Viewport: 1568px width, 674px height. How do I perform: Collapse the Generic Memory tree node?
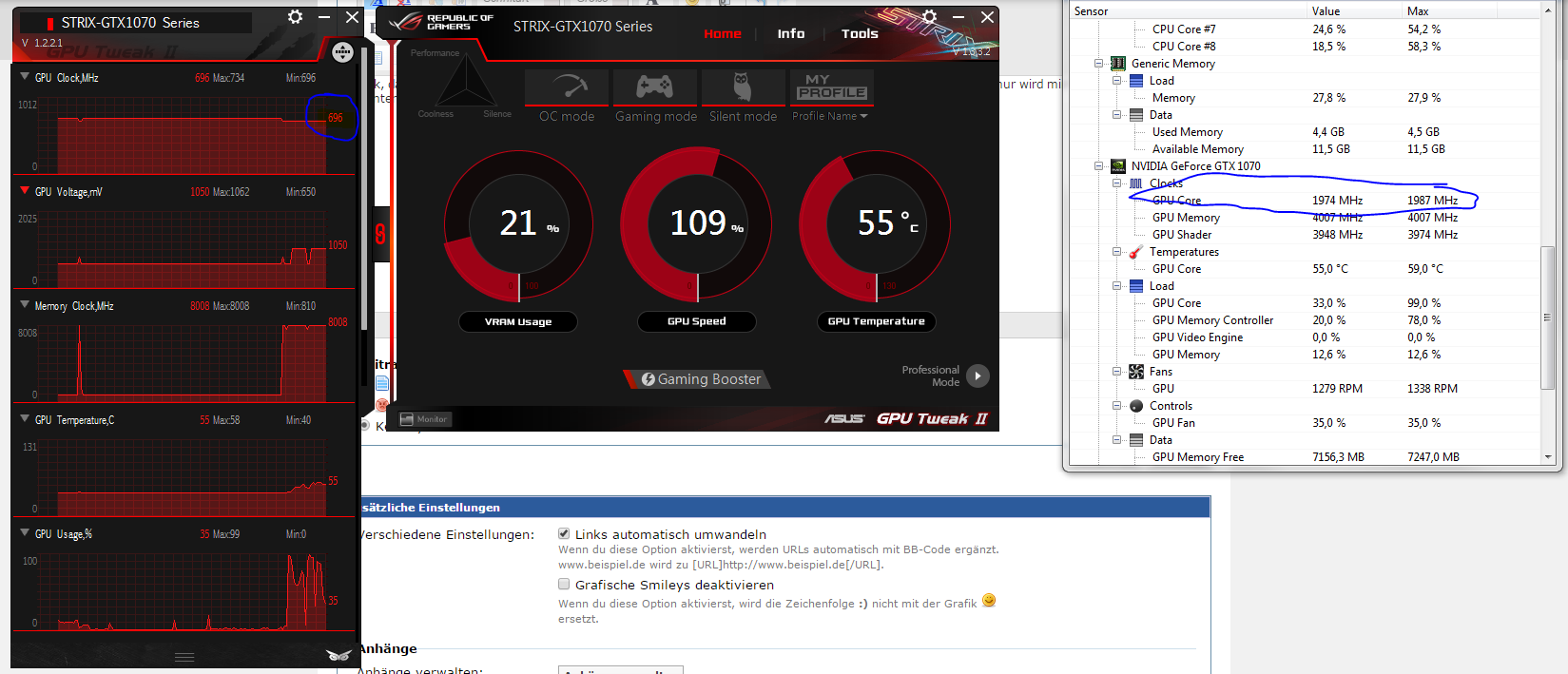tap(1099, 64)
